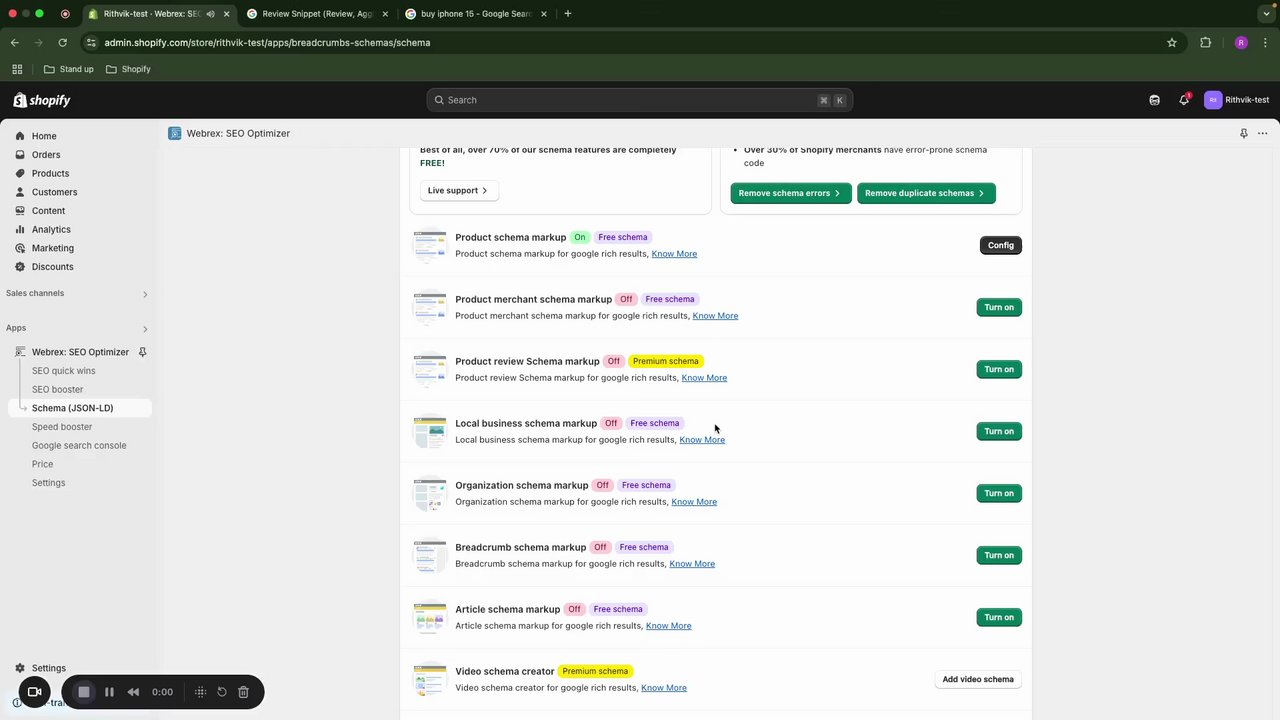Click Remove duplicate schemas button
This screenshot has height=720, width=1280.
coord(926,193)
